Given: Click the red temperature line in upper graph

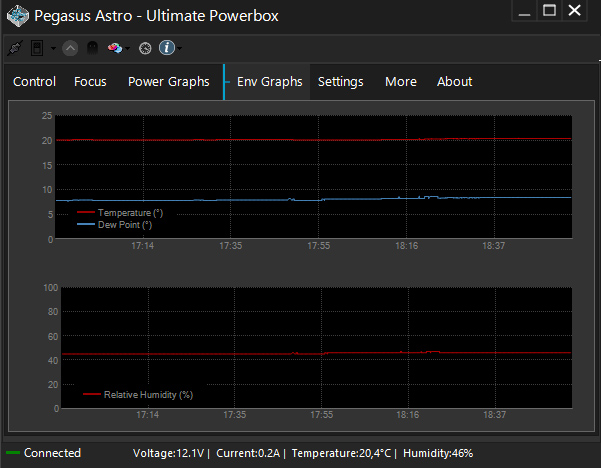Looking at the screenshot, I should [314, 140].
